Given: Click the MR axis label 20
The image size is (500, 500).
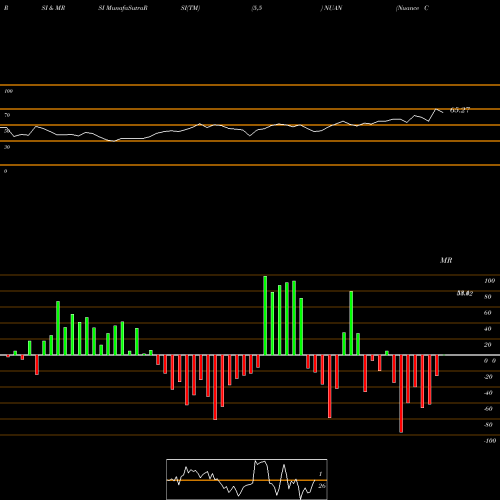Looking at the screenshot, I should click(x=487, y=345).
